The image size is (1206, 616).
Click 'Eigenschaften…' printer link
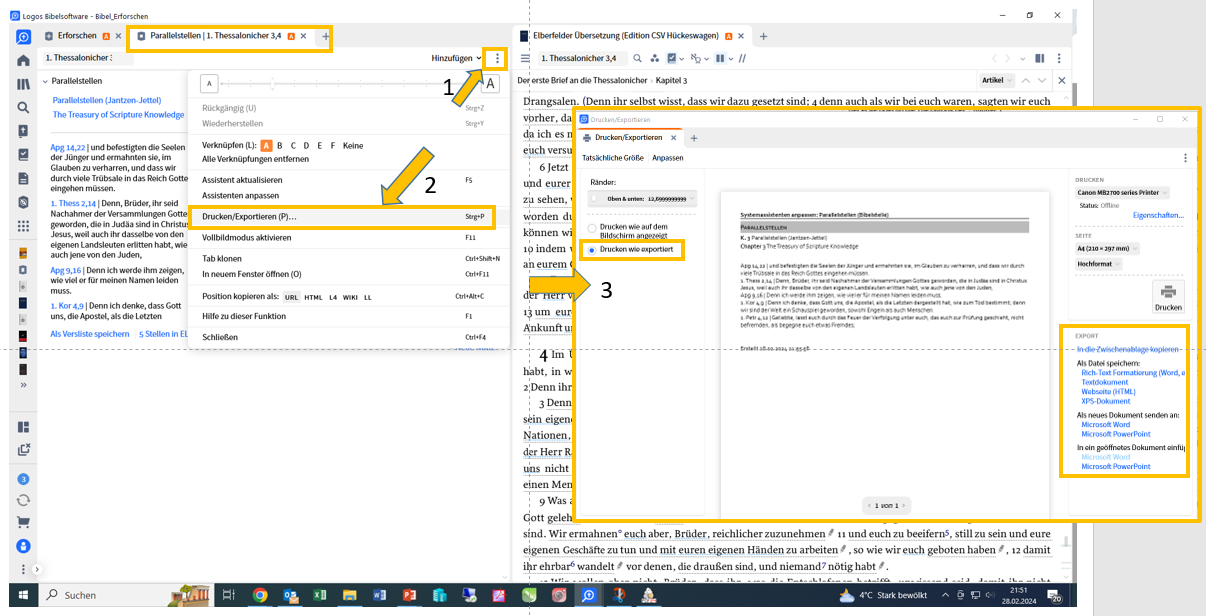1158,215
